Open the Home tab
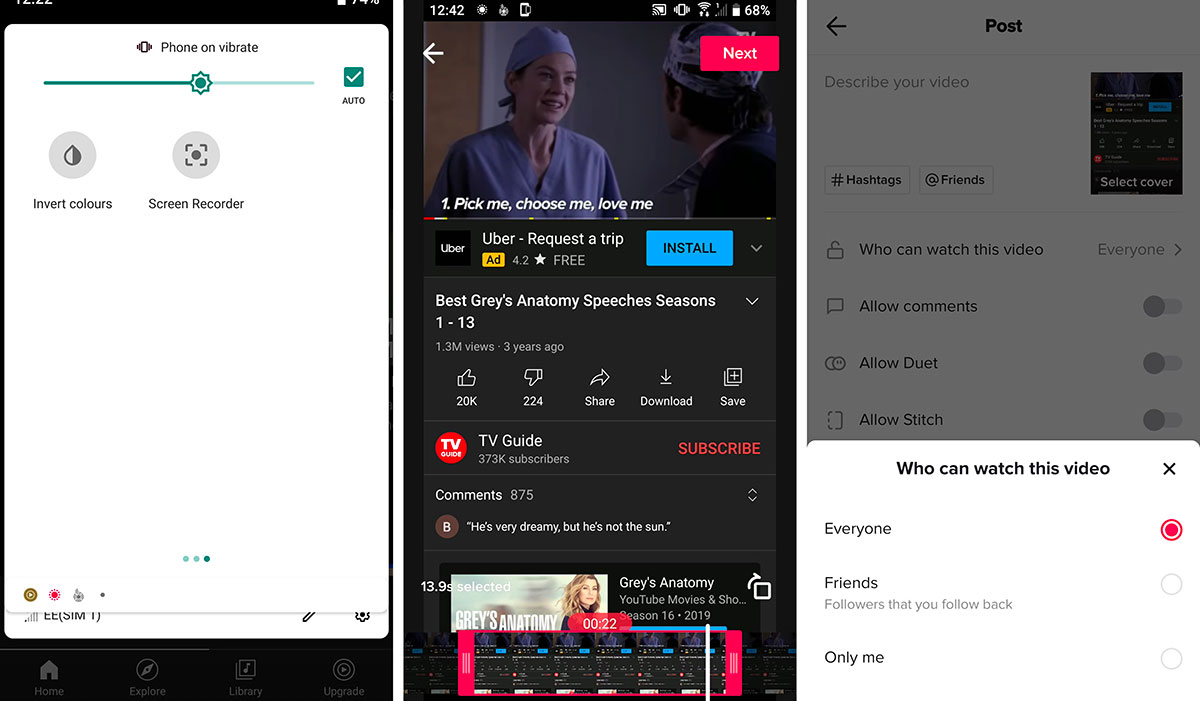This screenshot has height=701, width=1200. coord(48,677)
